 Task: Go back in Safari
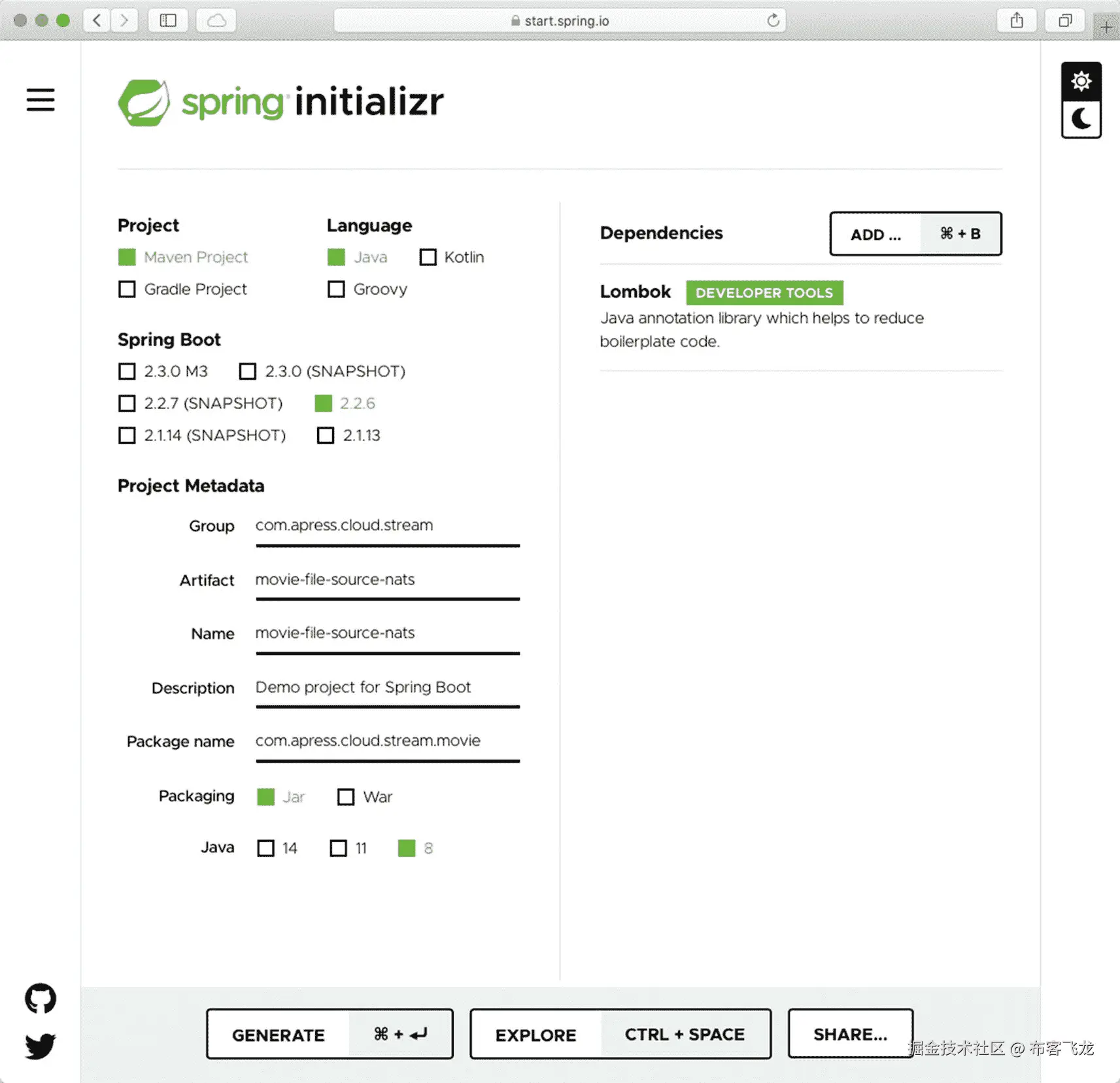(97, 20)
